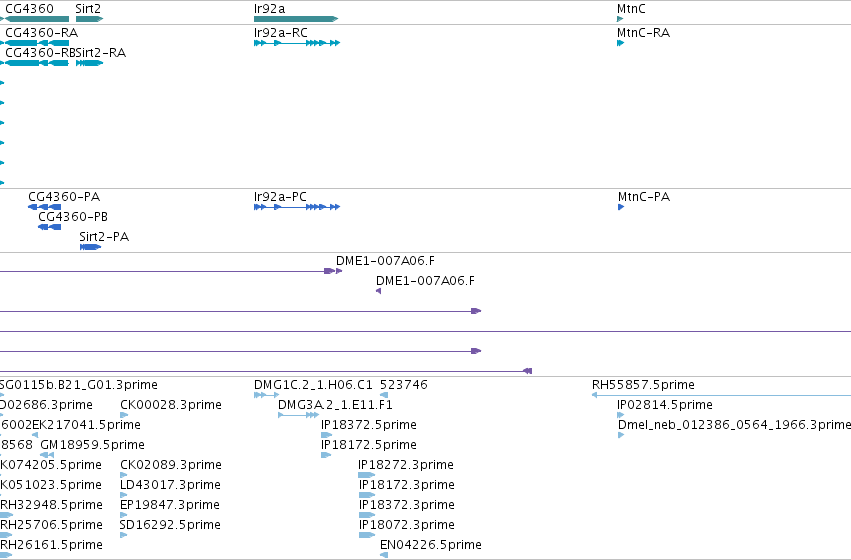Select EST IP18072.3prime
The image size is (851, 560).
tap(407, 525)
